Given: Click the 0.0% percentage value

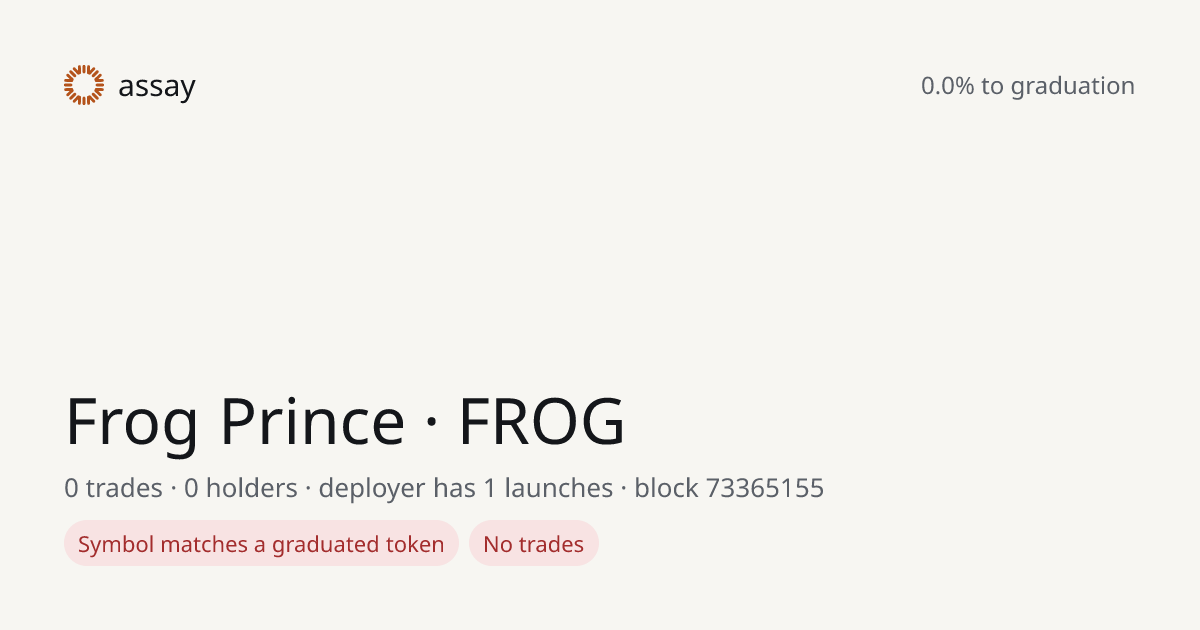Looking at the screenshot, I should pyautogui.click(x=948, y=86).
